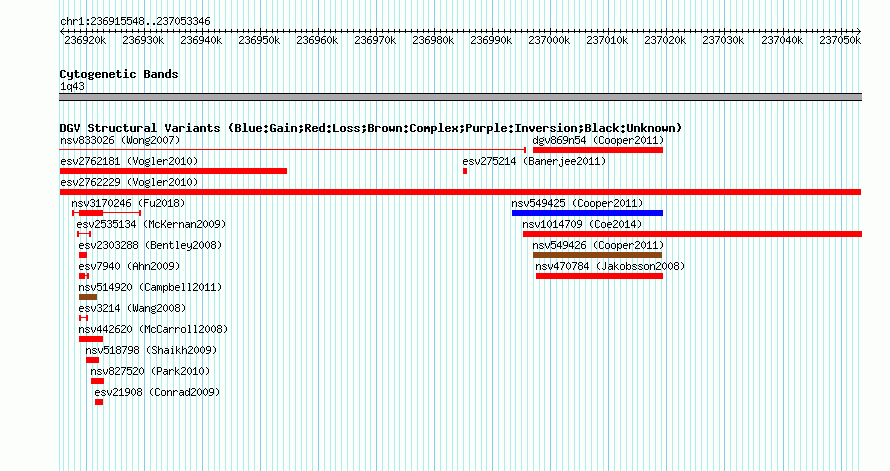Image resolution: width=890 pixels, height=471 pixels.
Task: Click the nsv833026 (Wong2007) variant label
Action: click(120, 140)
